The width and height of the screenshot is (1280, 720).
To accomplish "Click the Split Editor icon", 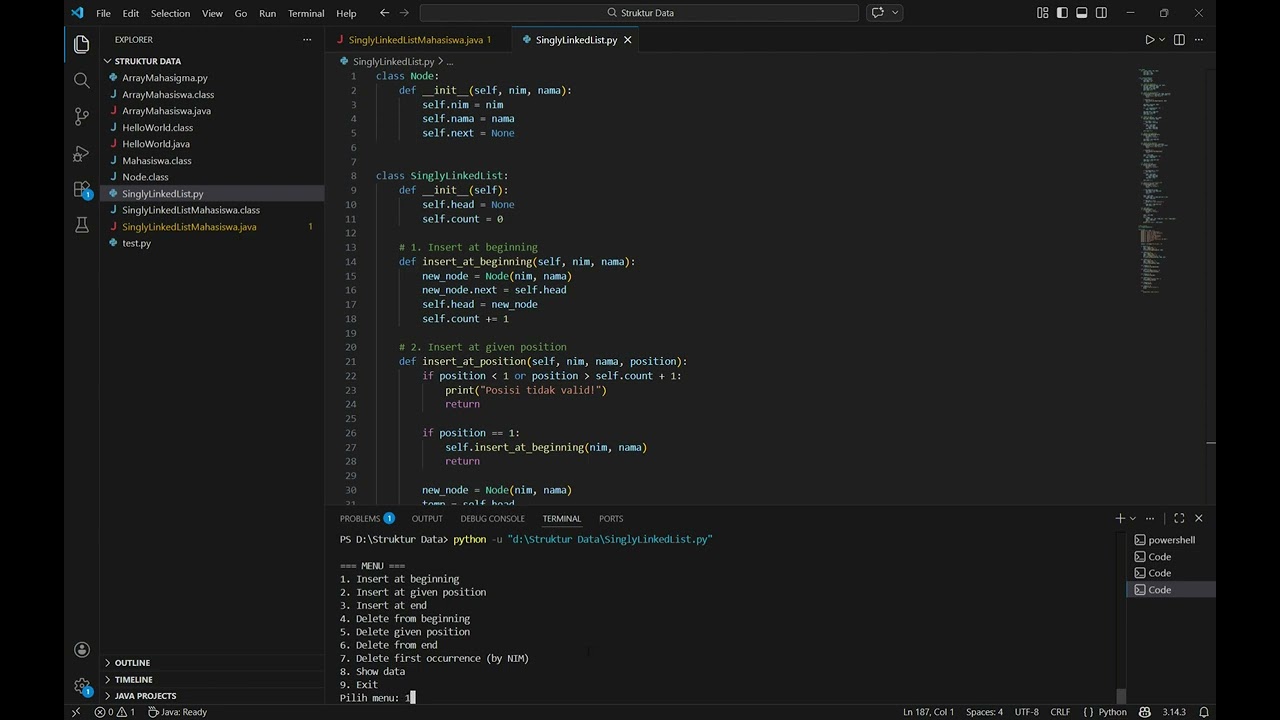I will 1179,40.
